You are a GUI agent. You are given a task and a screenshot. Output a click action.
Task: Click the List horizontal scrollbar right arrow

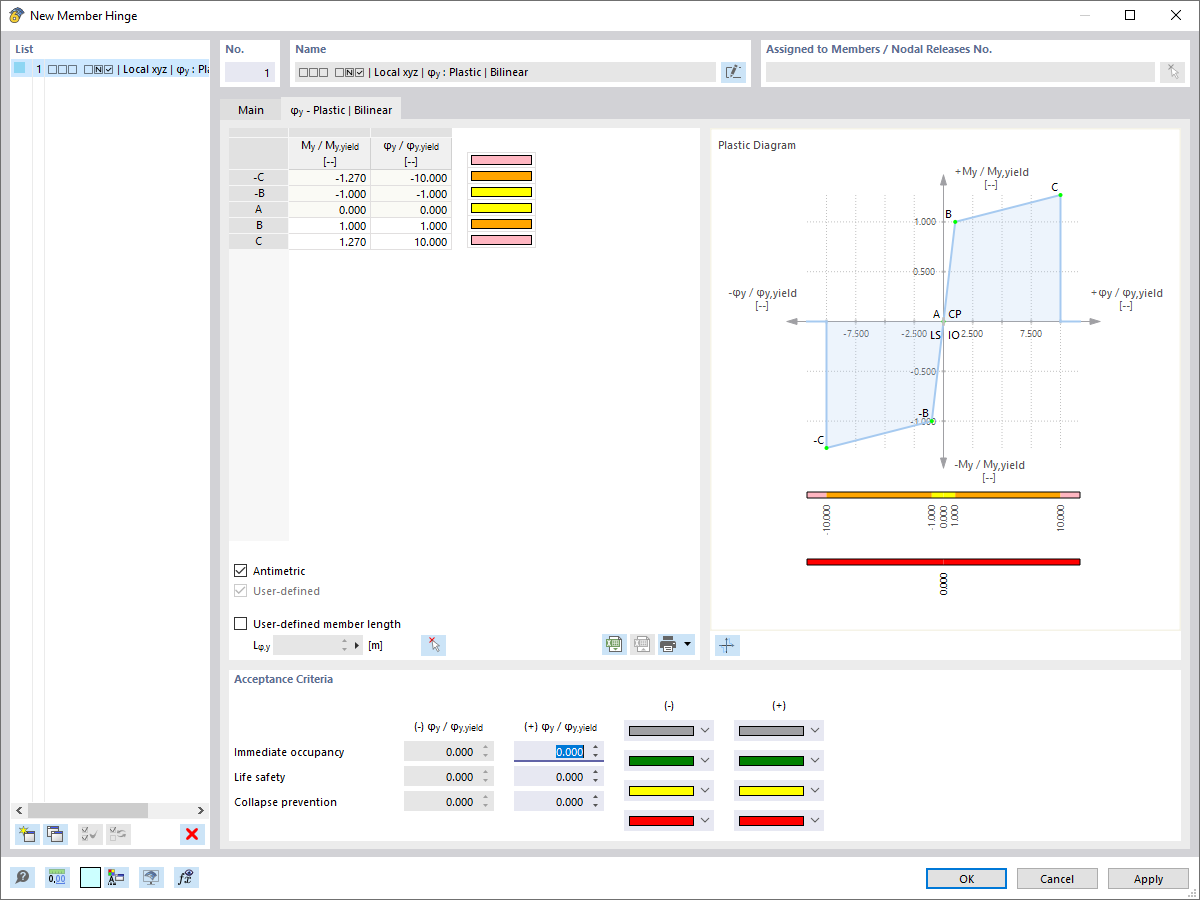(x=202, y=810)
